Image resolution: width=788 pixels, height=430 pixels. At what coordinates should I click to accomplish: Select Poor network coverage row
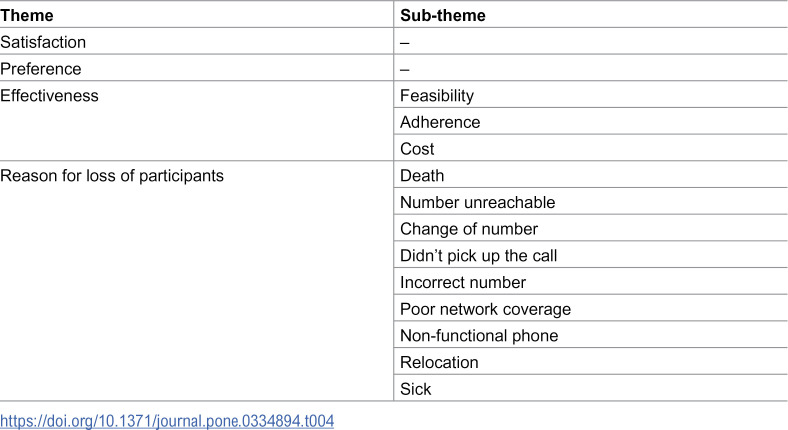[590, 308]
